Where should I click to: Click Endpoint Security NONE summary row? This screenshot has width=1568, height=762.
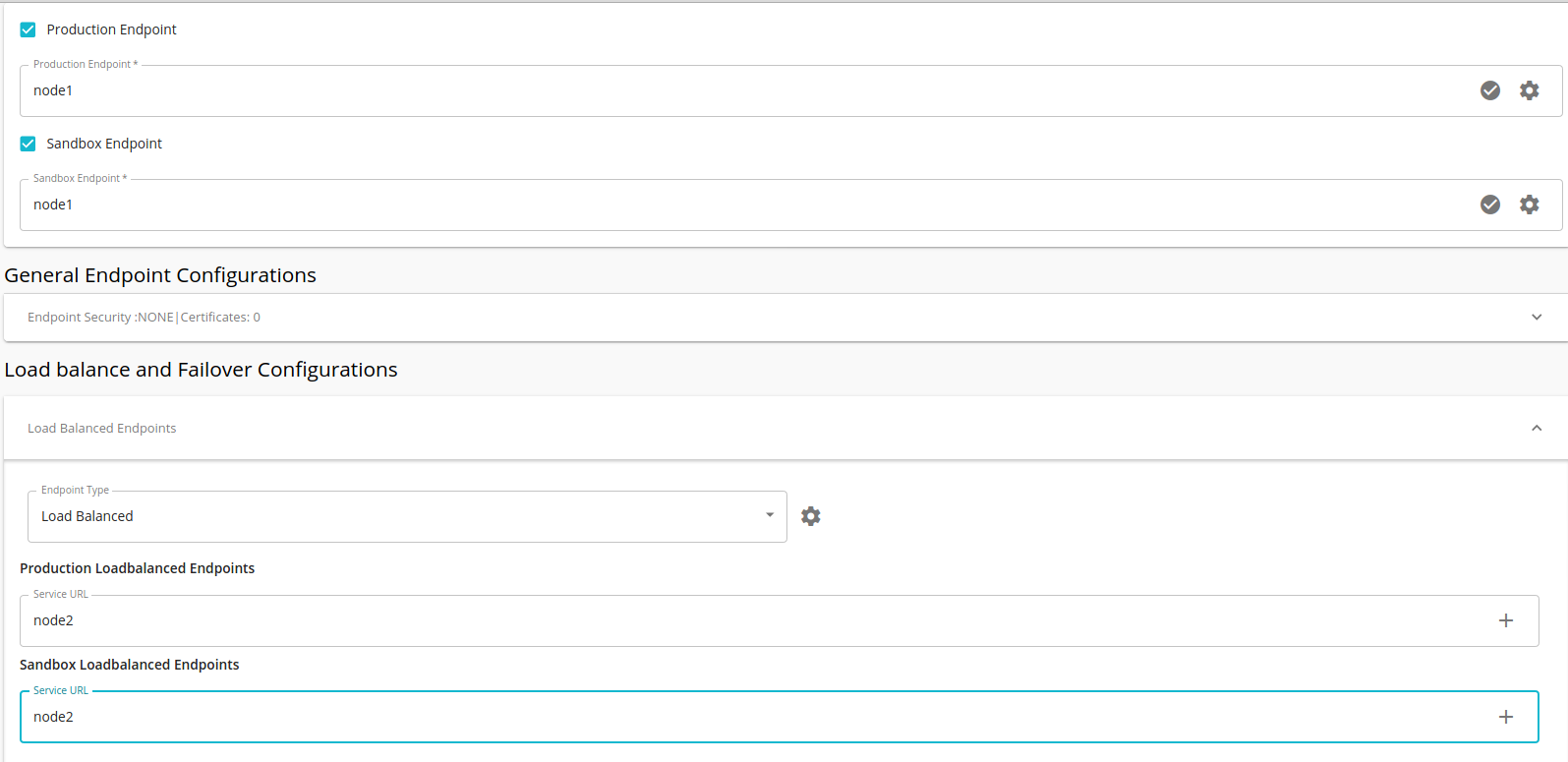click(x=144, y=318)
